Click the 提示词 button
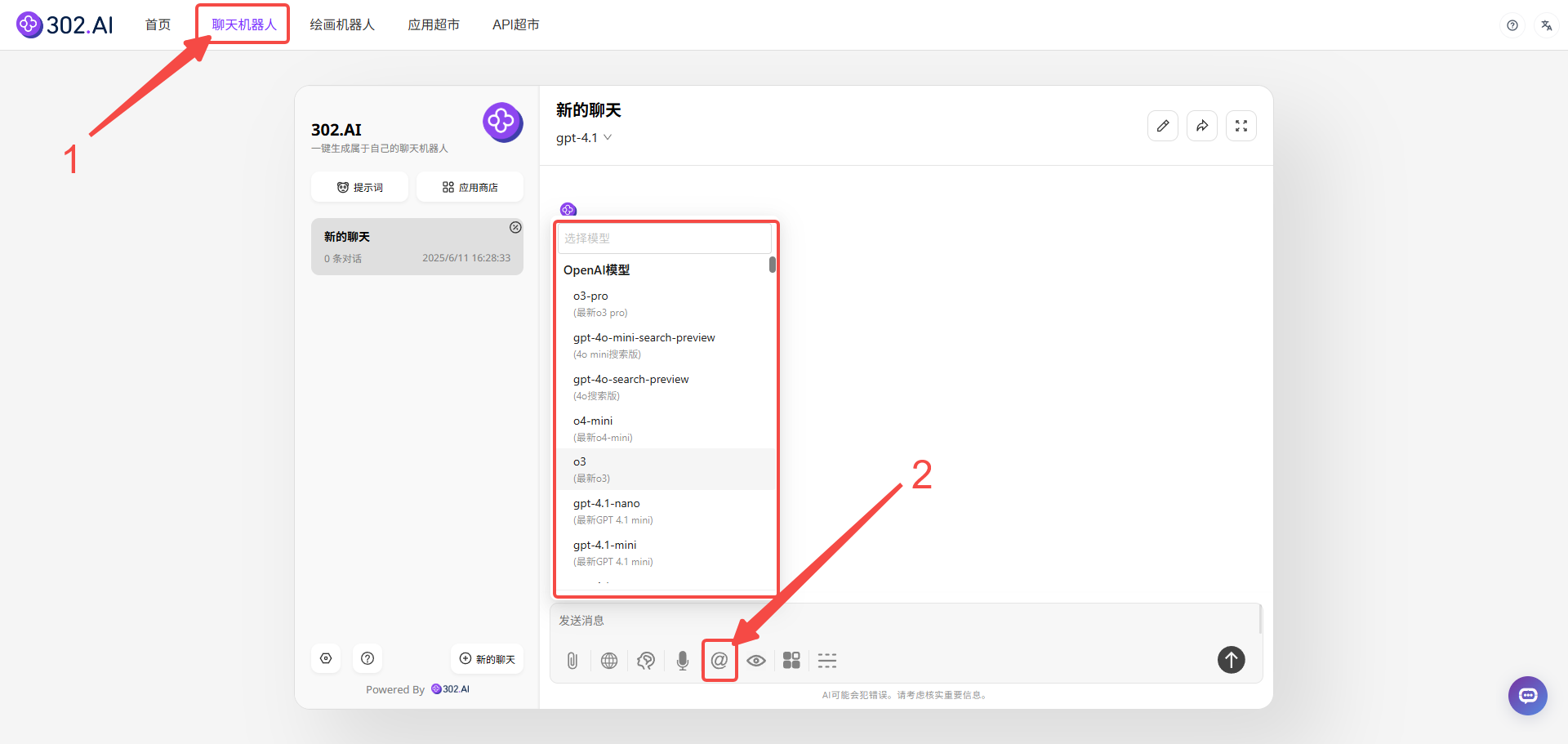 tap(360, 187)
